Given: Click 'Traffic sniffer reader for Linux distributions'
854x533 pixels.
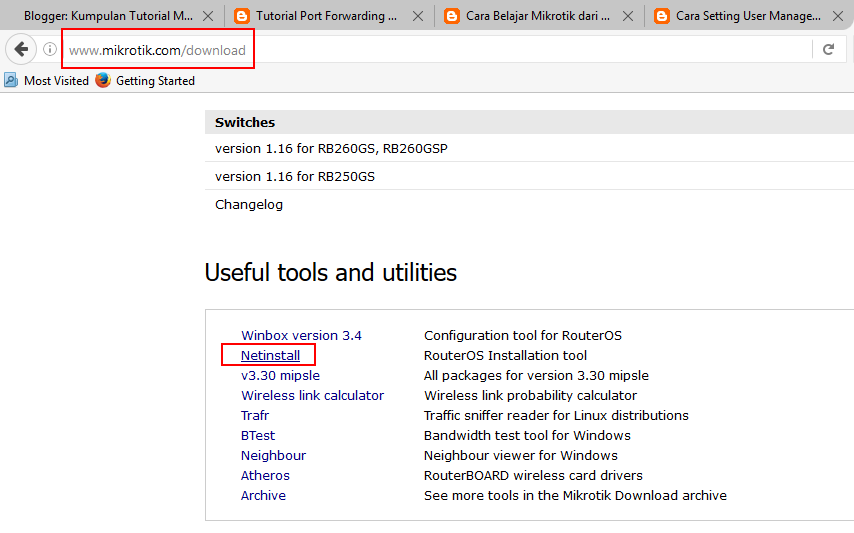Looking at the screenshot, I should [x=556, y=415].
